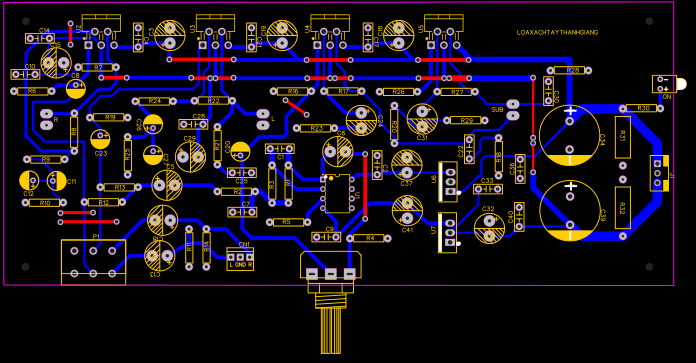Click the L output pads
This screenshot has width=696, height=363.
point(263,119)
